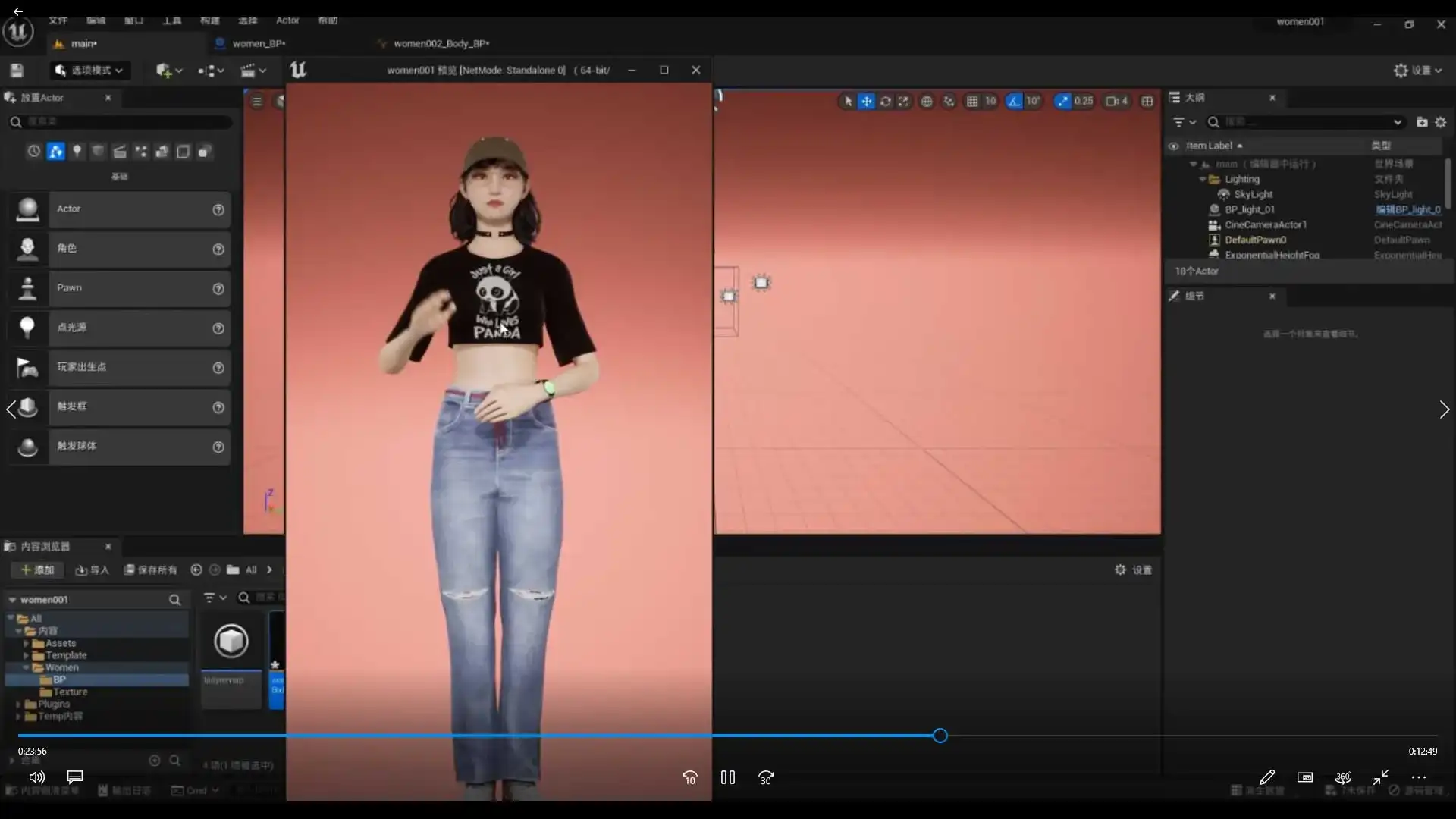Toggle rotation angle snapping
Image resolution: width=1456 pixels, height=819 pixels.
[1014, 101]
